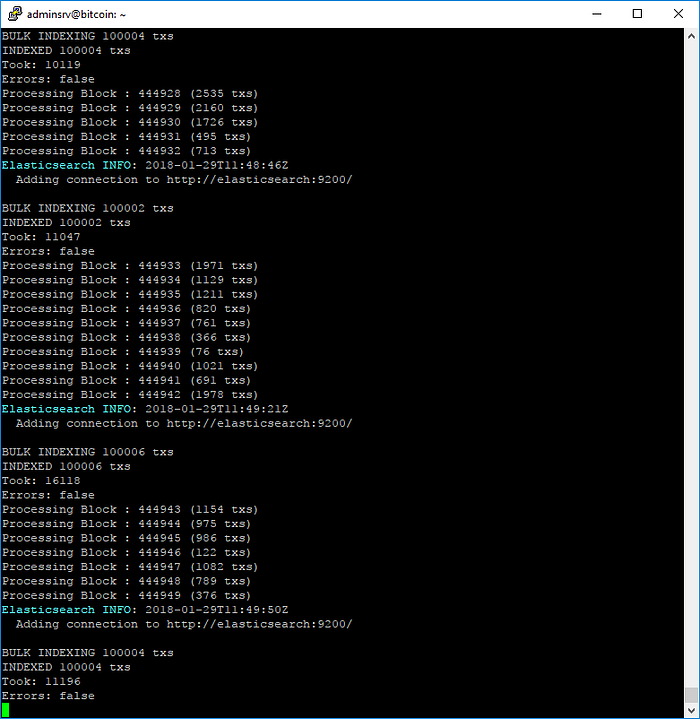
Task: Click Processing Block 444938 line
Action: click(x=127, y=337)
